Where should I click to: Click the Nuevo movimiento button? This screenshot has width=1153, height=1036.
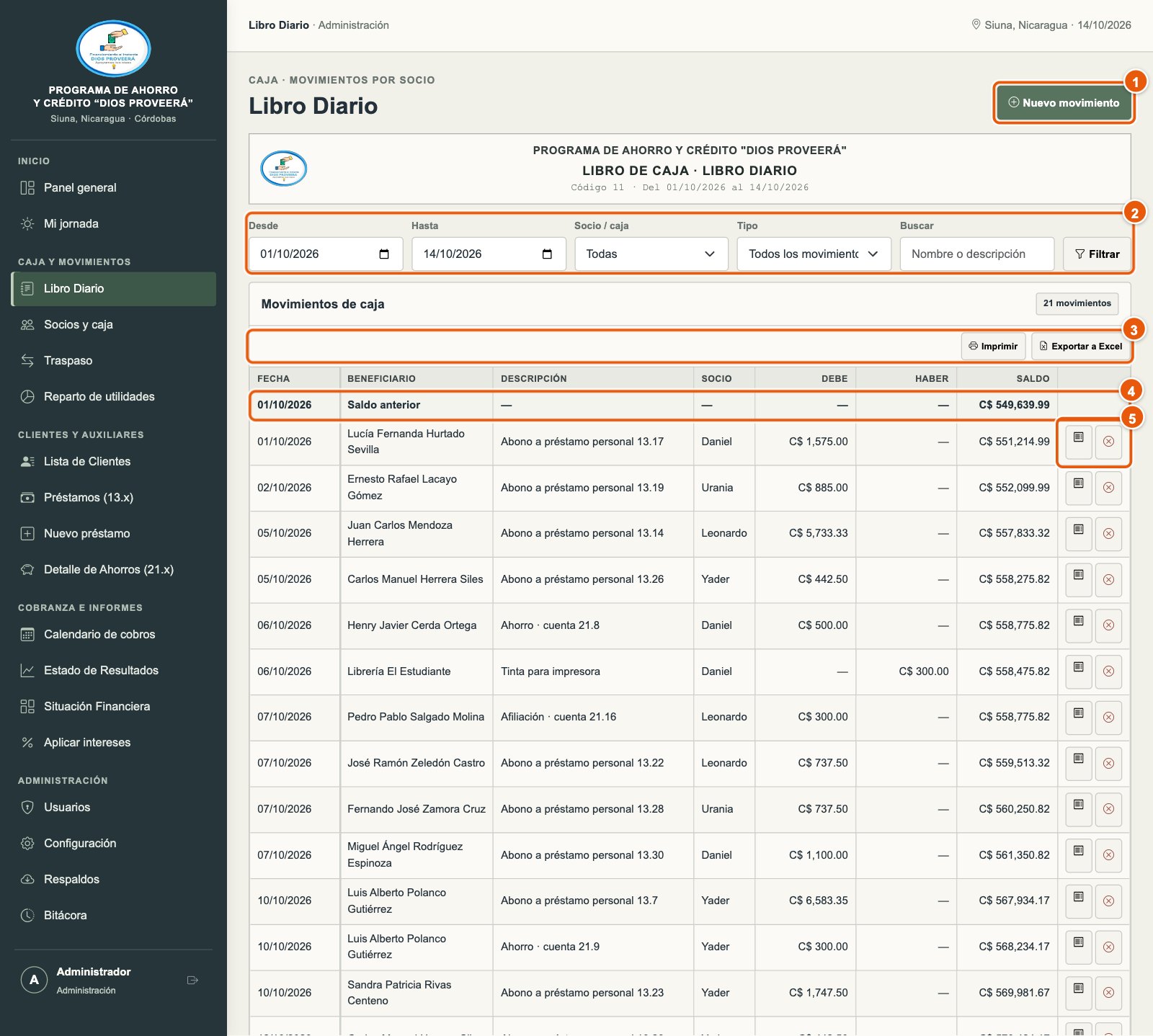[1063, 103]
